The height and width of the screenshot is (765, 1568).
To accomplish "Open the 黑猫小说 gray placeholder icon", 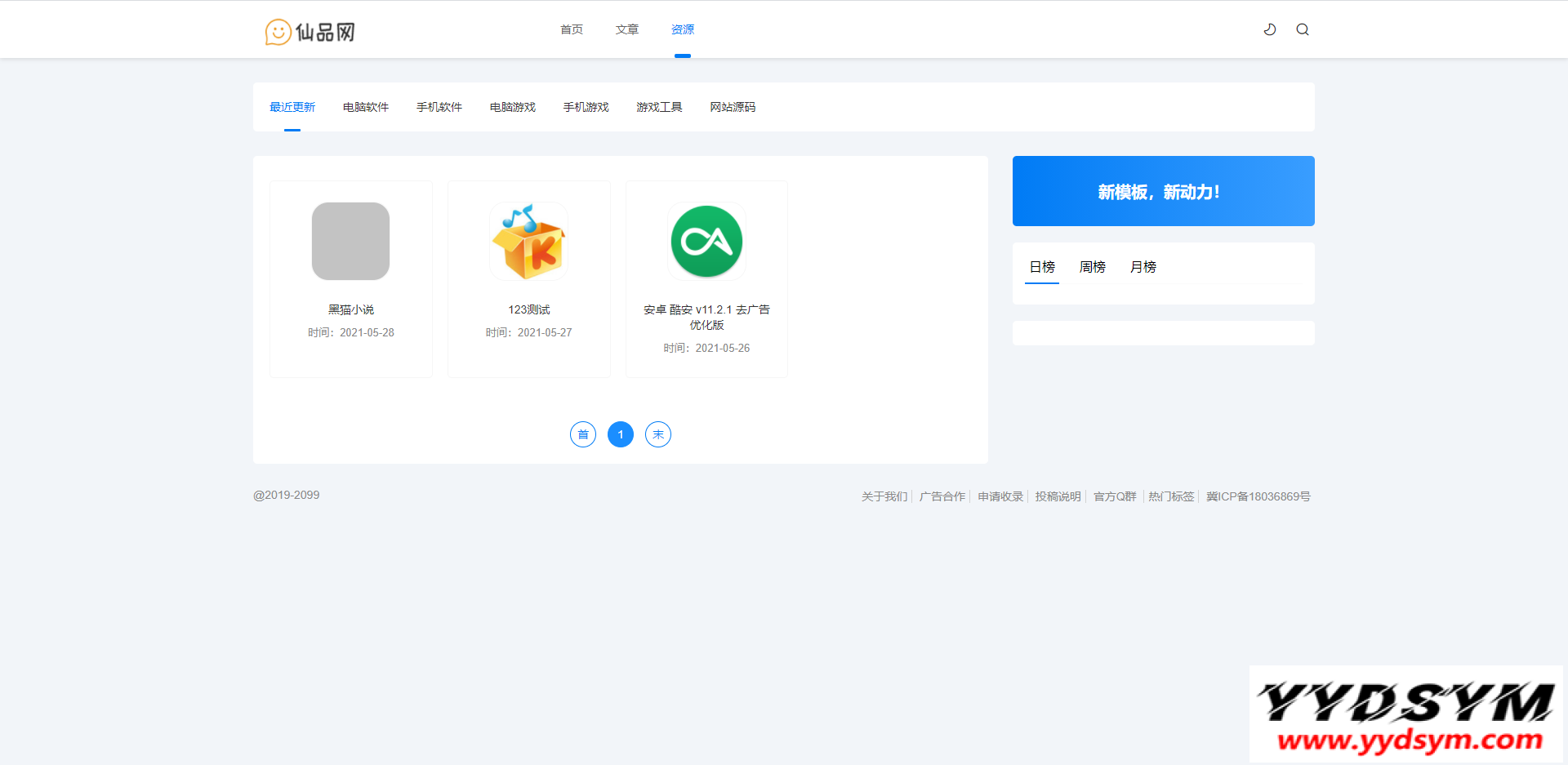I will pos(350,241).
